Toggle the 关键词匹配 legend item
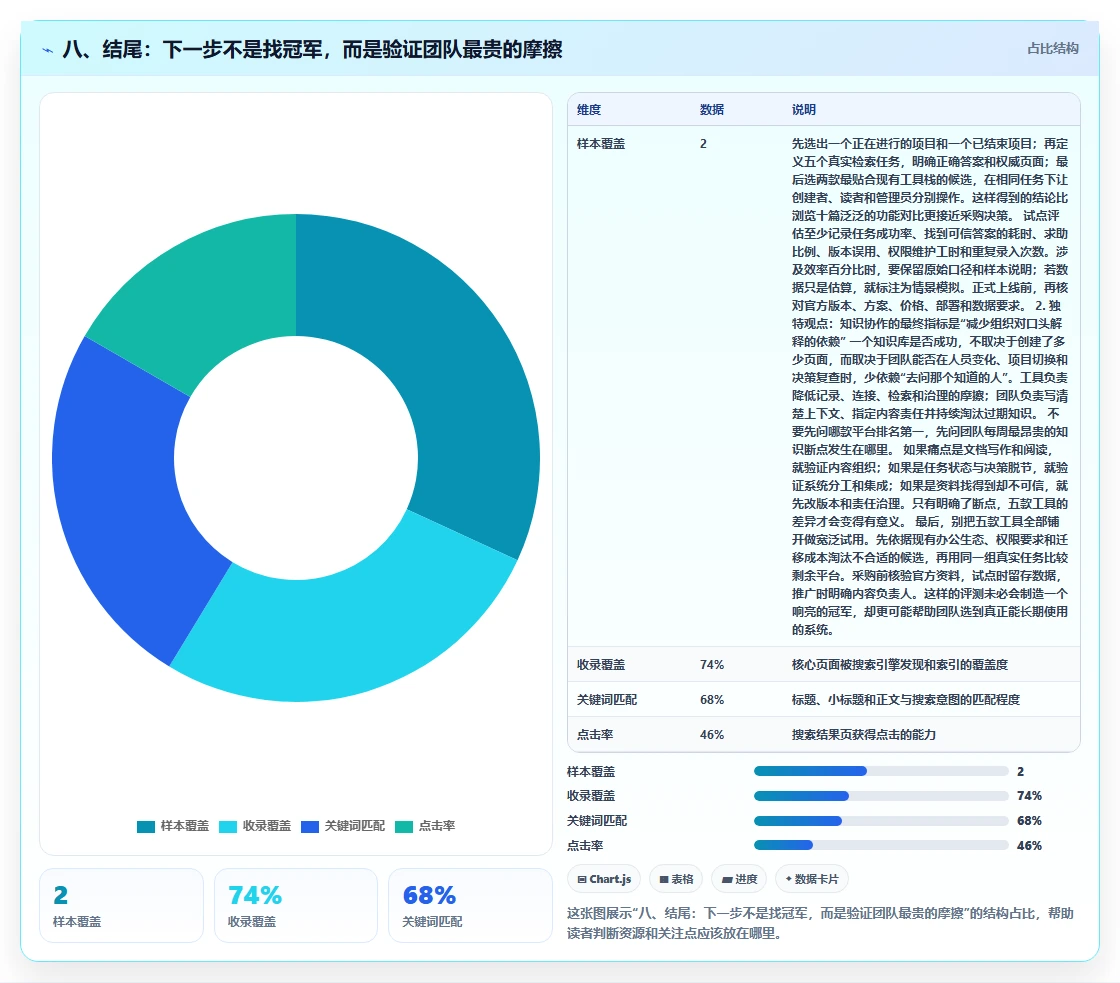The height and width of the screenshot is (983, 1120). coord(343,826)
